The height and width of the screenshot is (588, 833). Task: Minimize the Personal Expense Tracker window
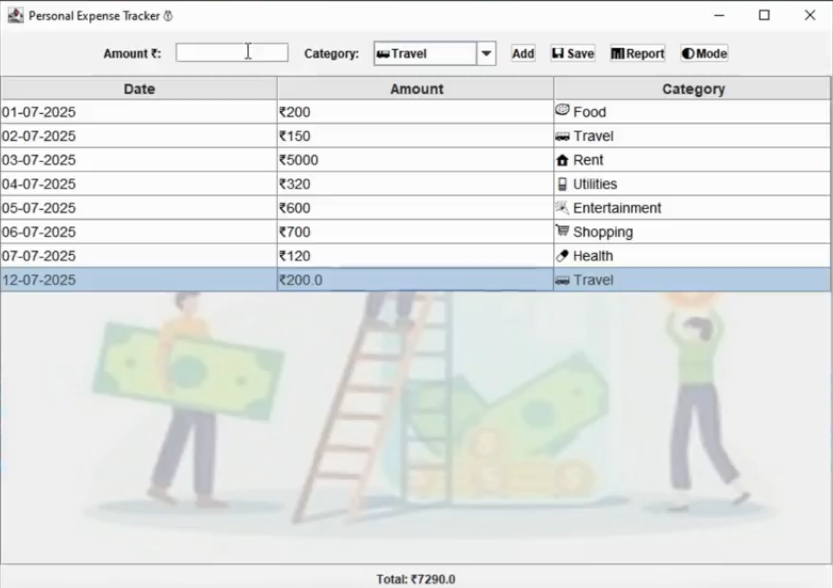(x=719, y=15)
